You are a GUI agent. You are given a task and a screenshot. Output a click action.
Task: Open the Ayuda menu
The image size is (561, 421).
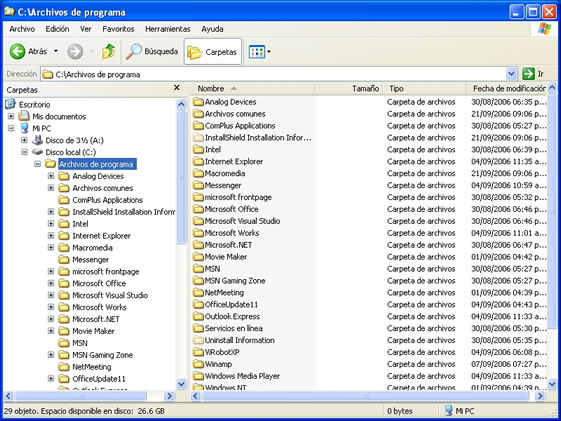(x=212, y=29)
